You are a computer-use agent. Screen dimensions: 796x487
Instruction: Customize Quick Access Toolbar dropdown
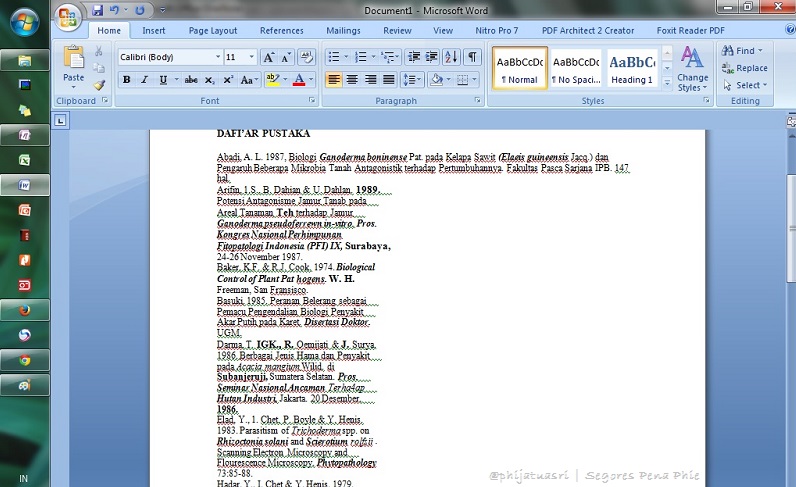(162, 10)
